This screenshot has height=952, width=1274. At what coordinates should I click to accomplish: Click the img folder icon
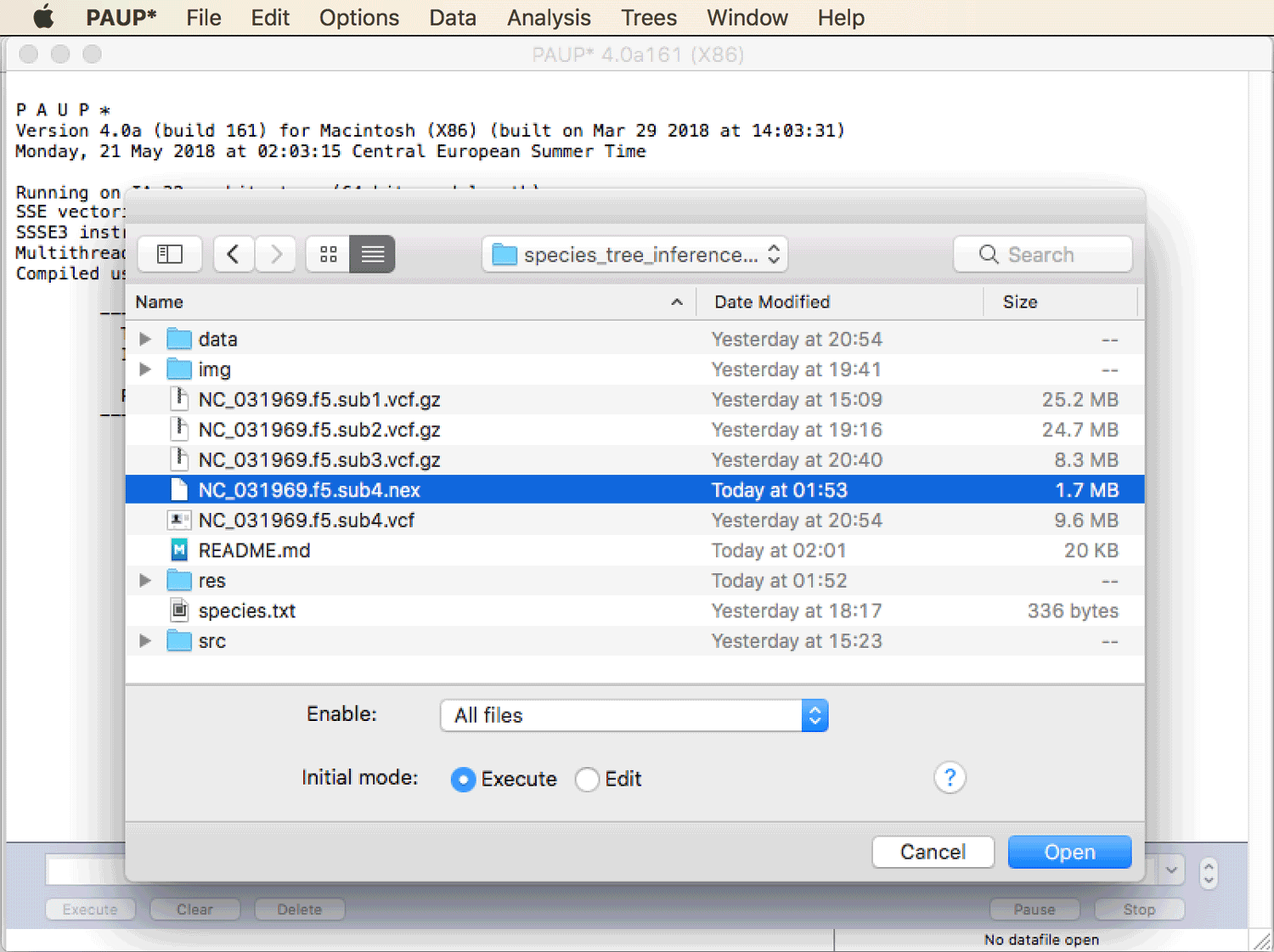coord(179,369)
